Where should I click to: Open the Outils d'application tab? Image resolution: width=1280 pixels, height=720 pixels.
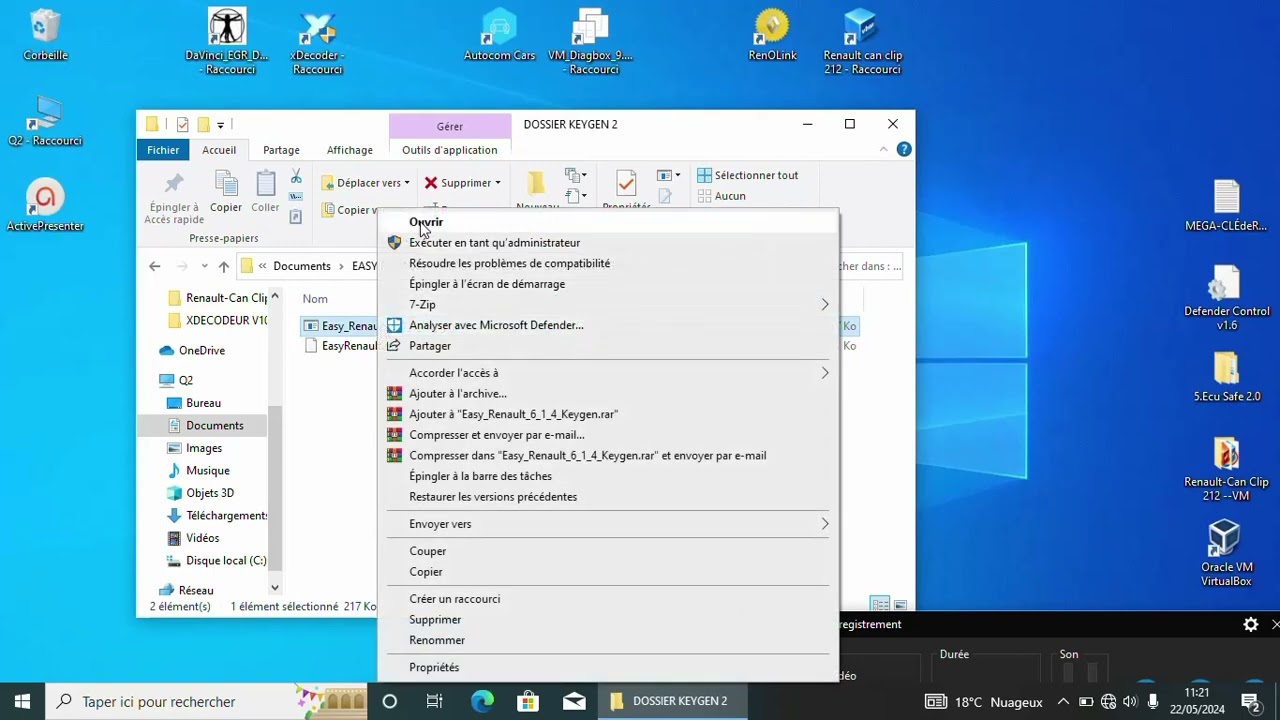pyautogui.click(x=449, y=150)
